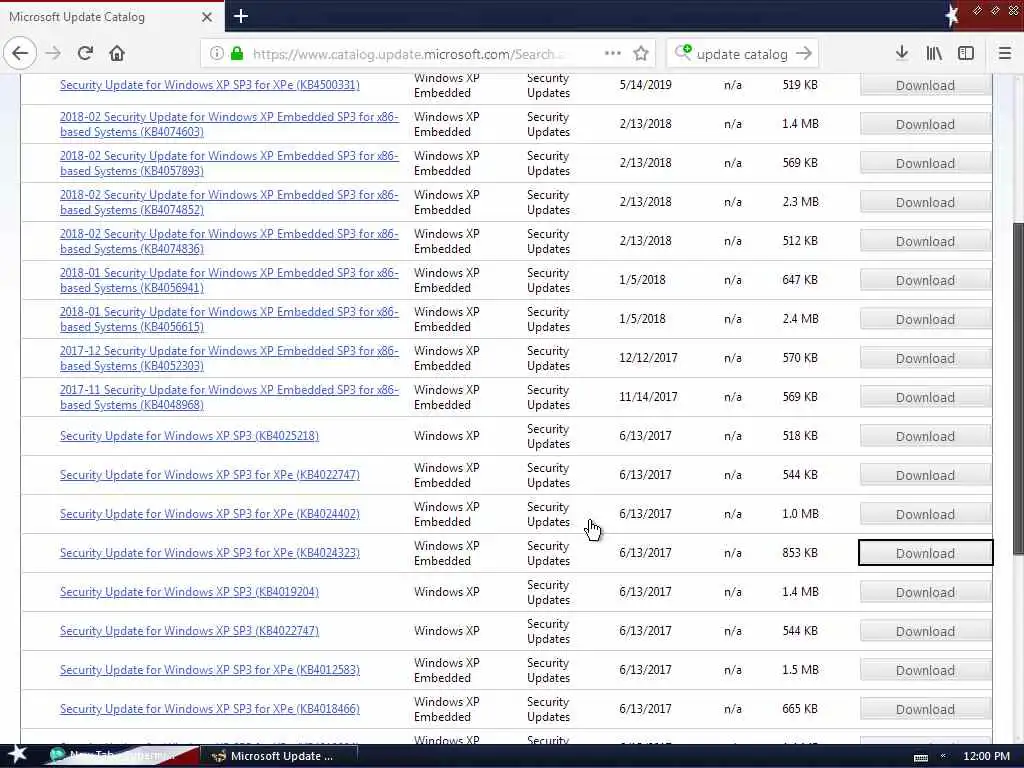Click the 12:00 PM clock
This screenshot has width=1024, height=768.
(986, 756)
